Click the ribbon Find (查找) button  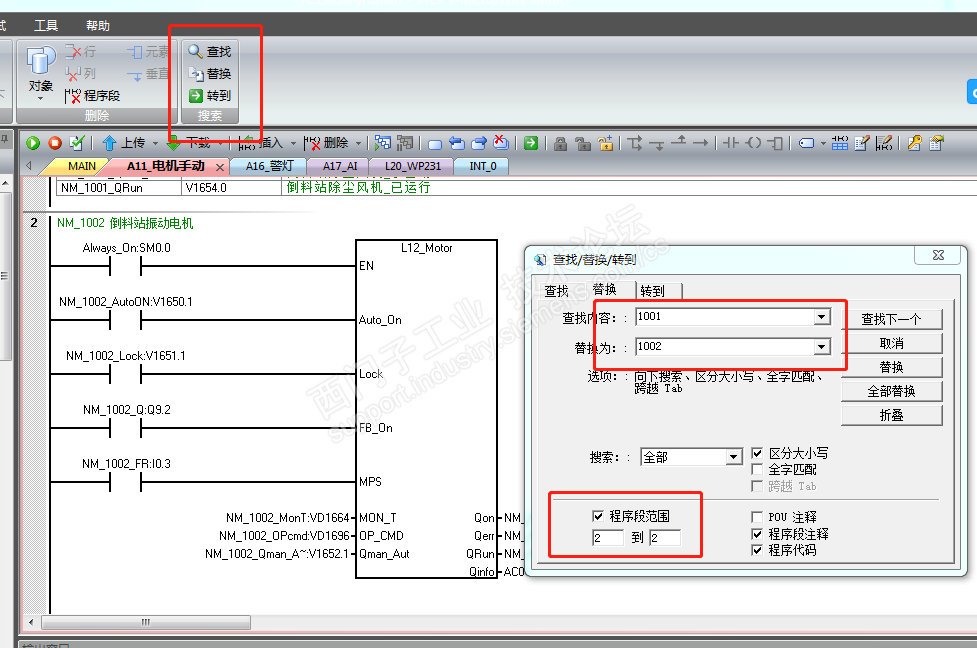210,52
